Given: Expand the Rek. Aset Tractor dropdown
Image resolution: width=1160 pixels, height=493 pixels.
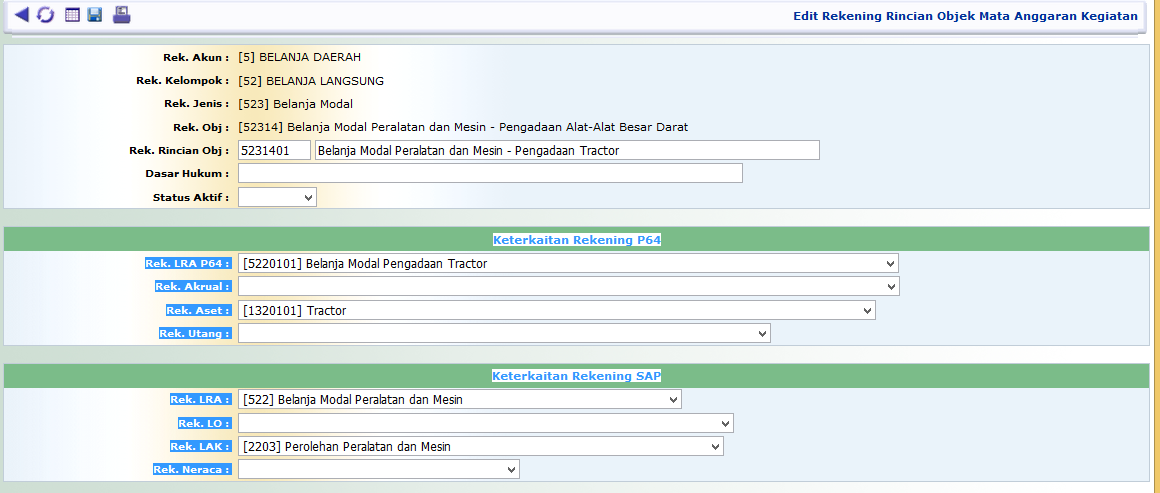Looking at the screenshot, I should point(556,311).
